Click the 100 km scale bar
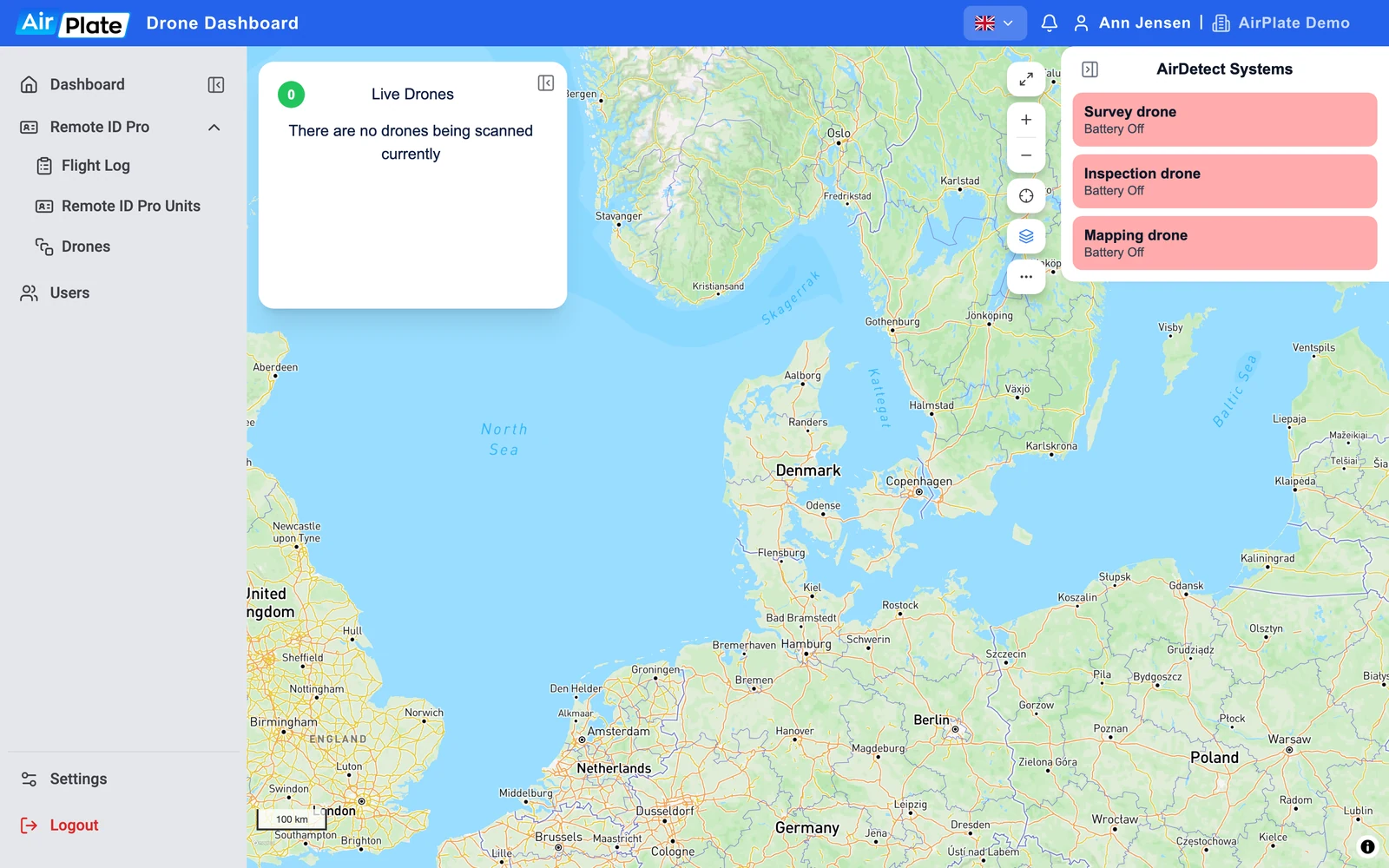This screenshot has width=1389, height=868. click(292, 819)
